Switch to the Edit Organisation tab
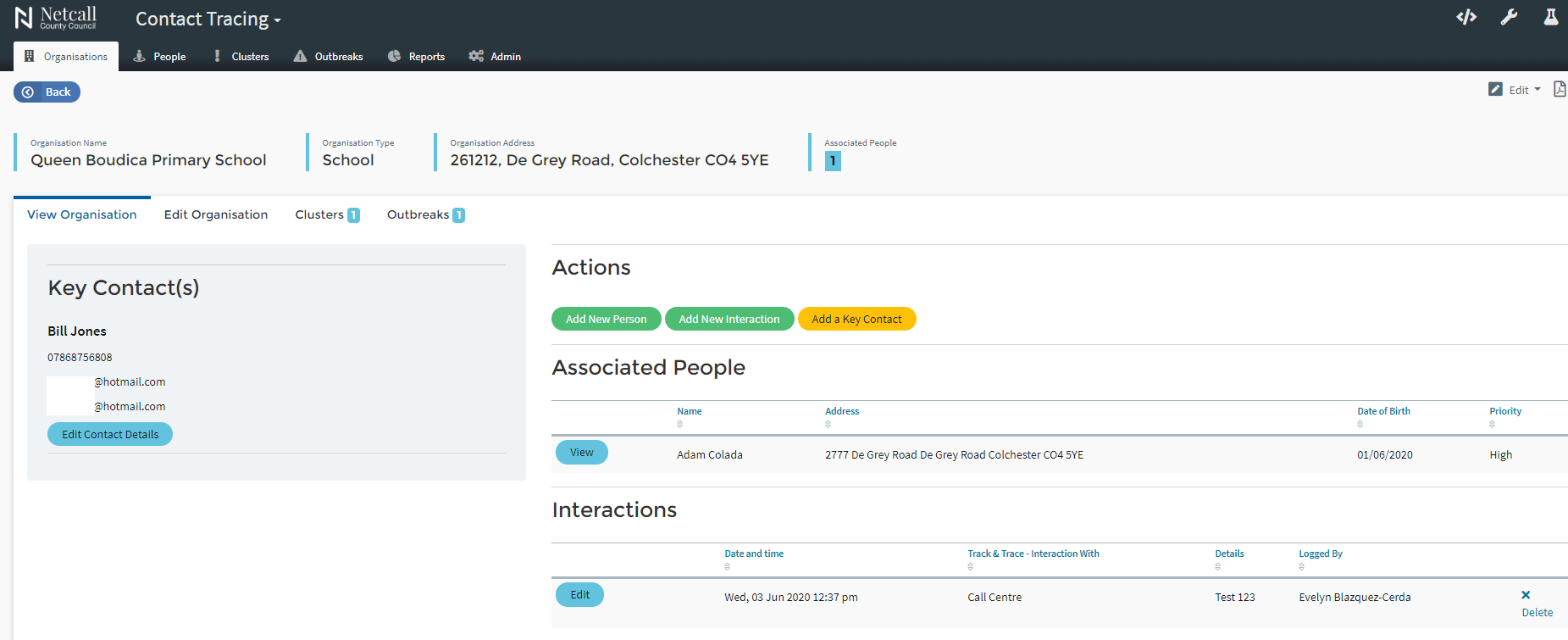 [x=215, y=214]
